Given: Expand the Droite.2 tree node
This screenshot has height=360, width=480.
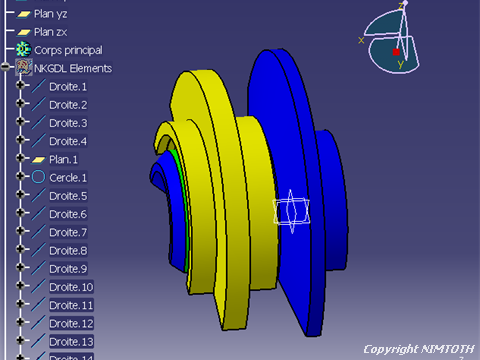Looking at the screenshot, I should (x=20, y=103).
